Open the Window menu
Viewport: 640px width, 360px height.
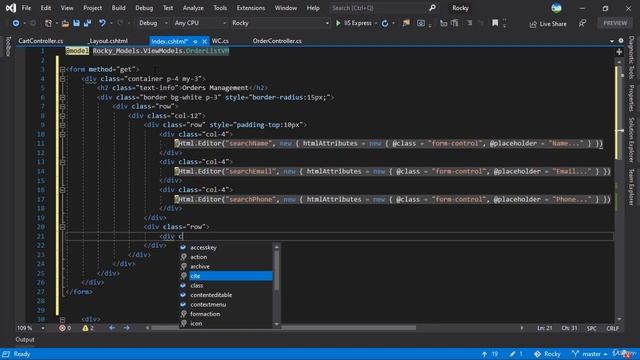click(286, 8)
